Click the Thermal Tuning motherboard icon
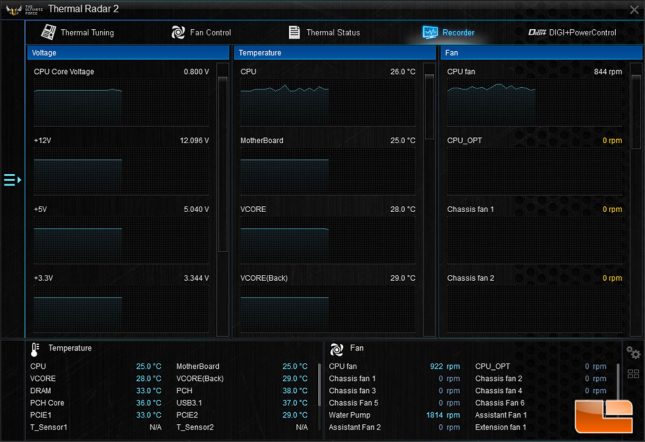The height and width of the screenshot is (442, 645). click(x=49, y=32)
